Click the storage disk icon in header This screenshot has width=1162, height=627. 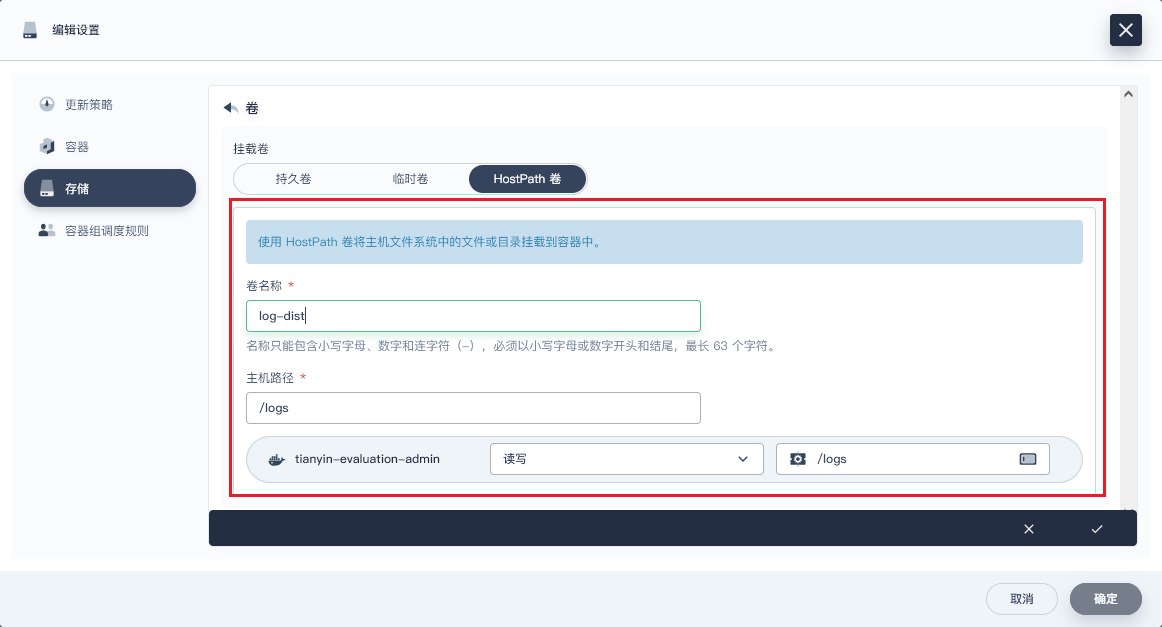click(30, 30)
